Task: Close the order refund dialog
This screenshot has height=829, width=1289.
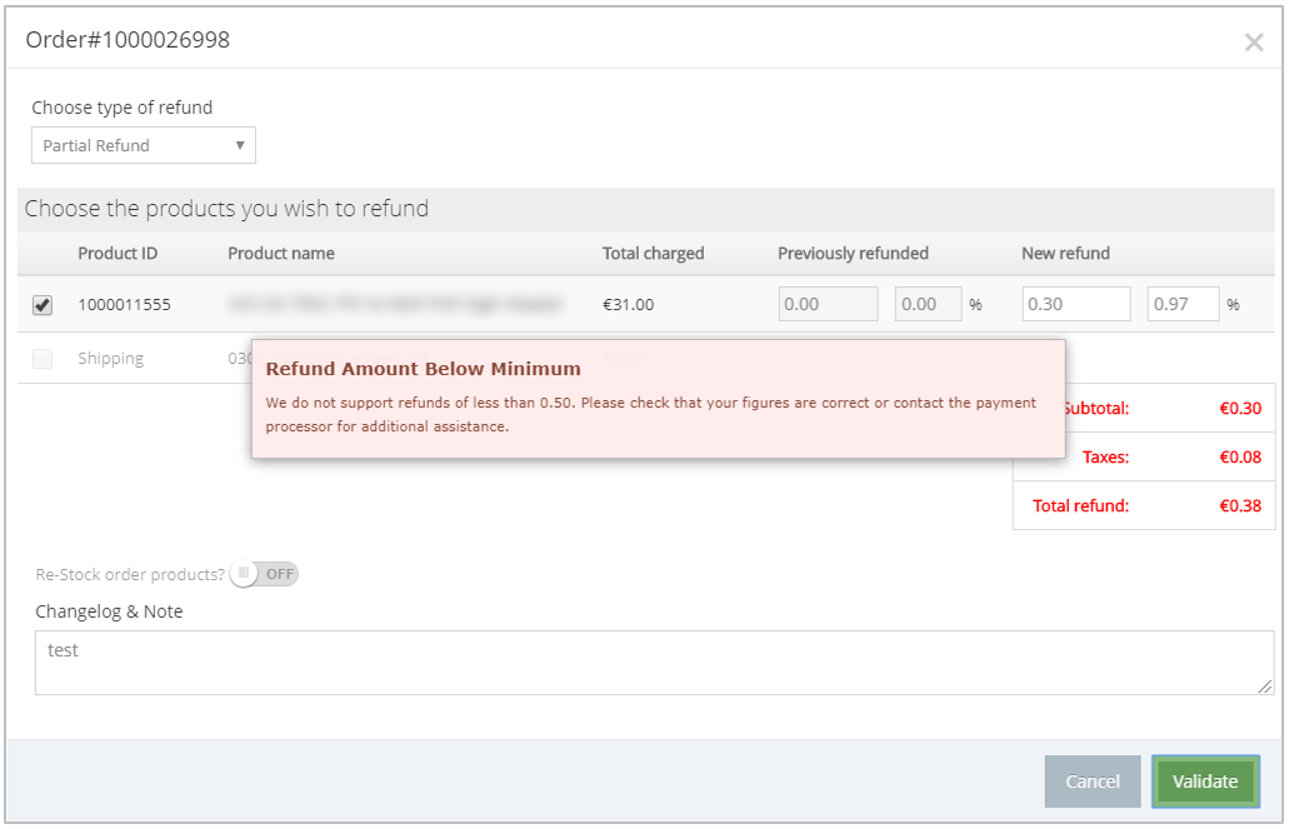Action: (x=1253, y=42)
